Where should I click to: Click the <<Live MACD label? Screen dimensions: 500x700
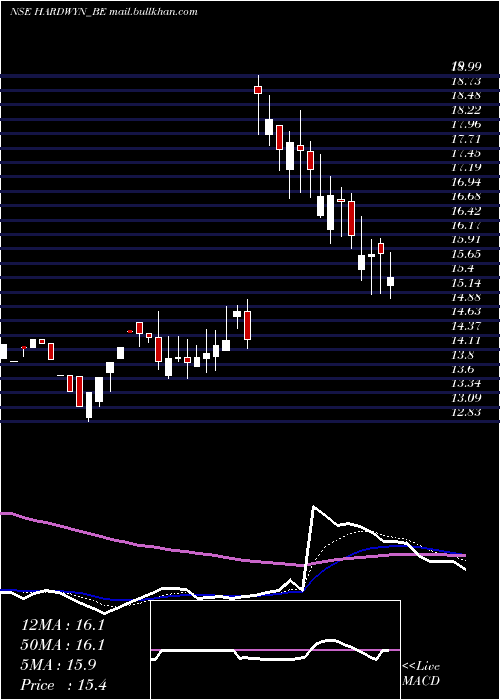(x=421, y=674)
